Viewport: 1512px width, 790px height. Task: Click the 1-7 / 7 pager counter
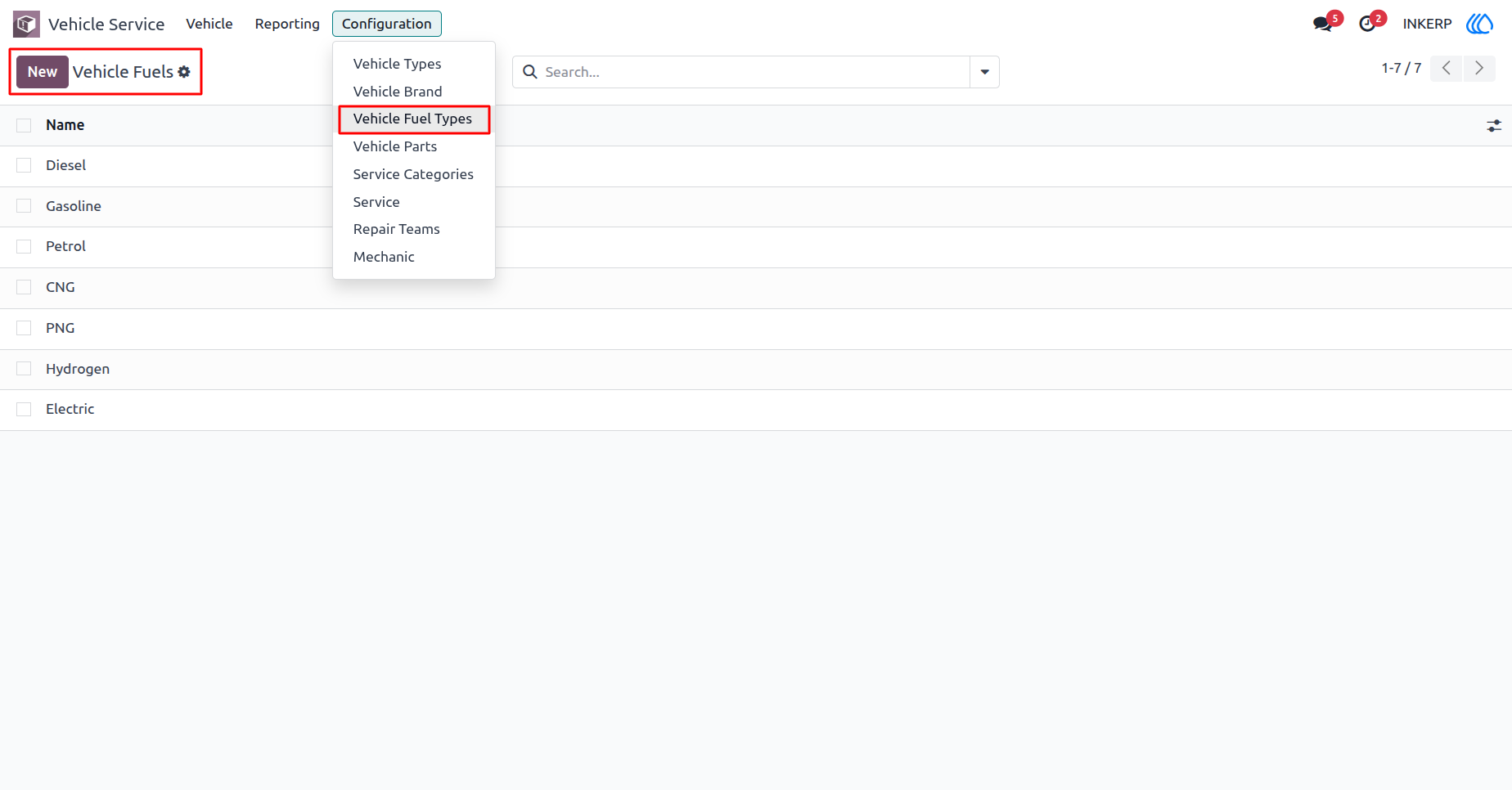click(x=1402, y=69)
